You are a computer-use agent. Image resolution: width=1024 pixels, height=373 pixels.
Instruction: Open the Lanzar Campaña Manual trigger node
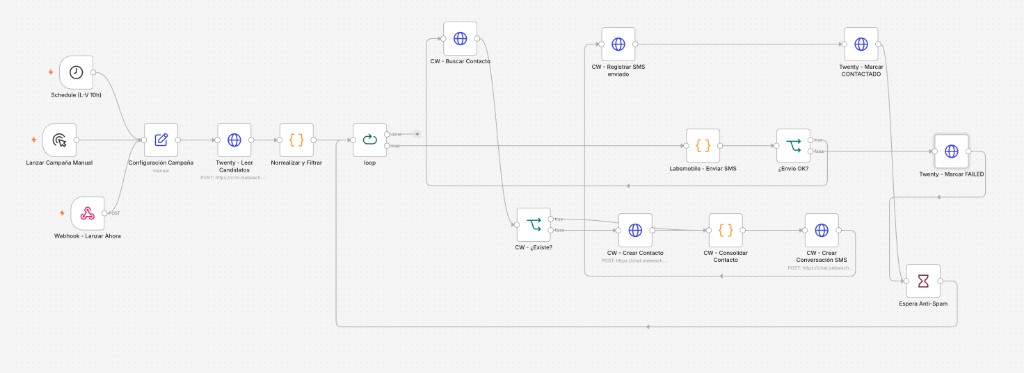pyautogui.click(x=59, y=140)
